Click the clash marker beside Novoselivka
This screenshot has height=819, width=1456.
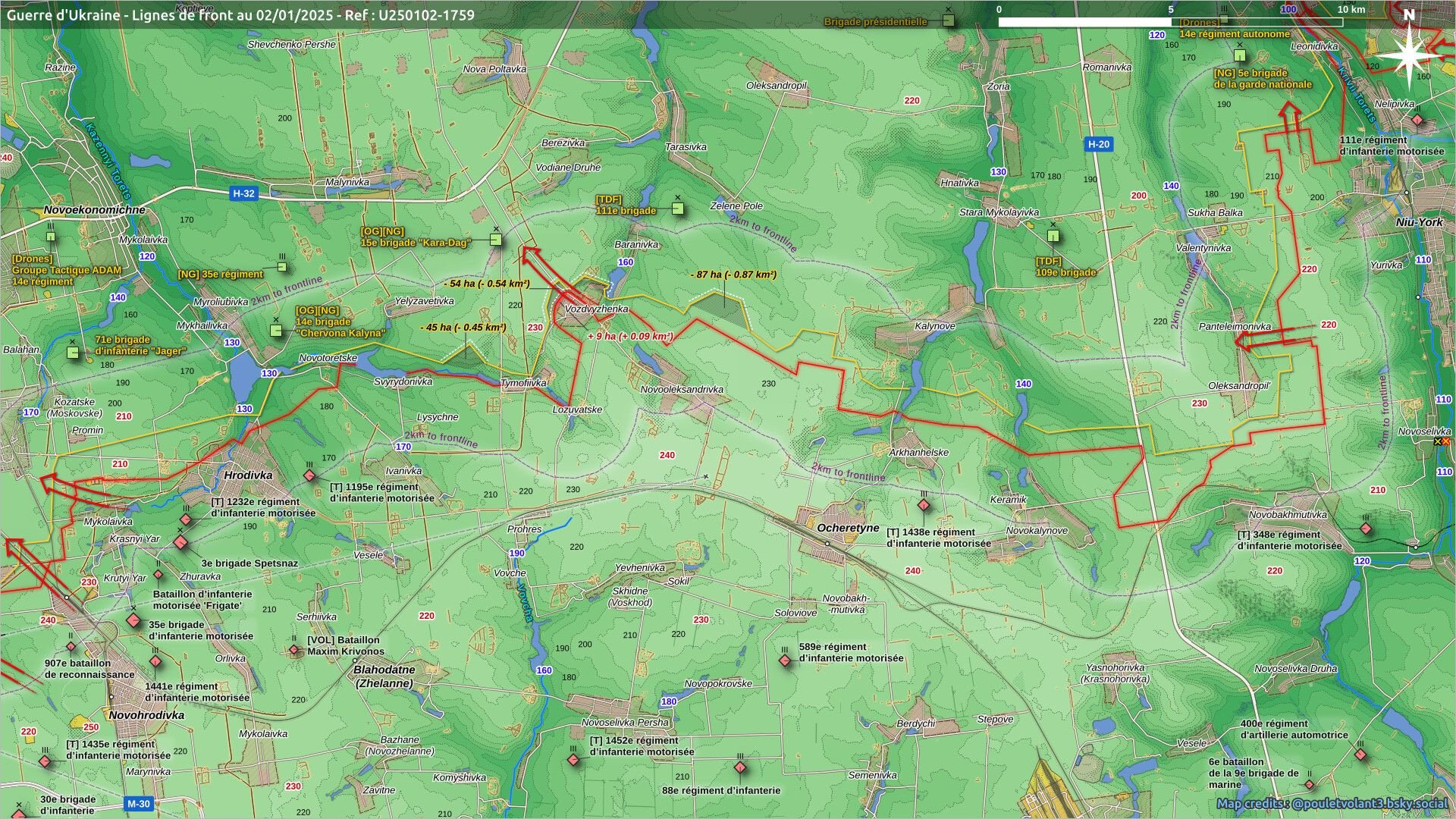(1442, 441)
